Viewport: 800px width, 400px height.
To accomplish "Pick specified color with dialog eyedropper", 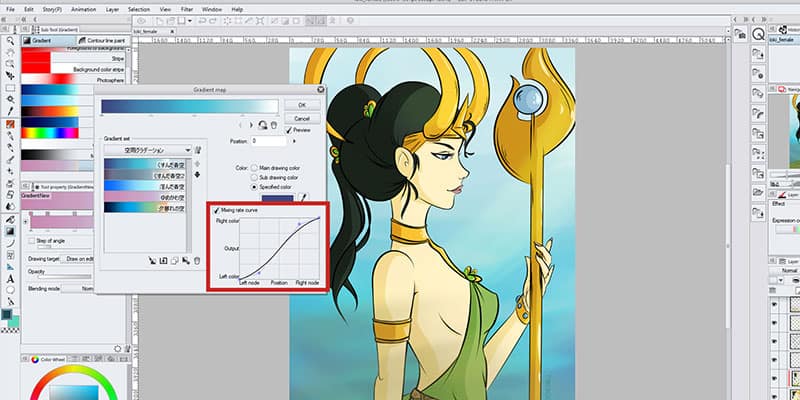I will coord(303,196).
